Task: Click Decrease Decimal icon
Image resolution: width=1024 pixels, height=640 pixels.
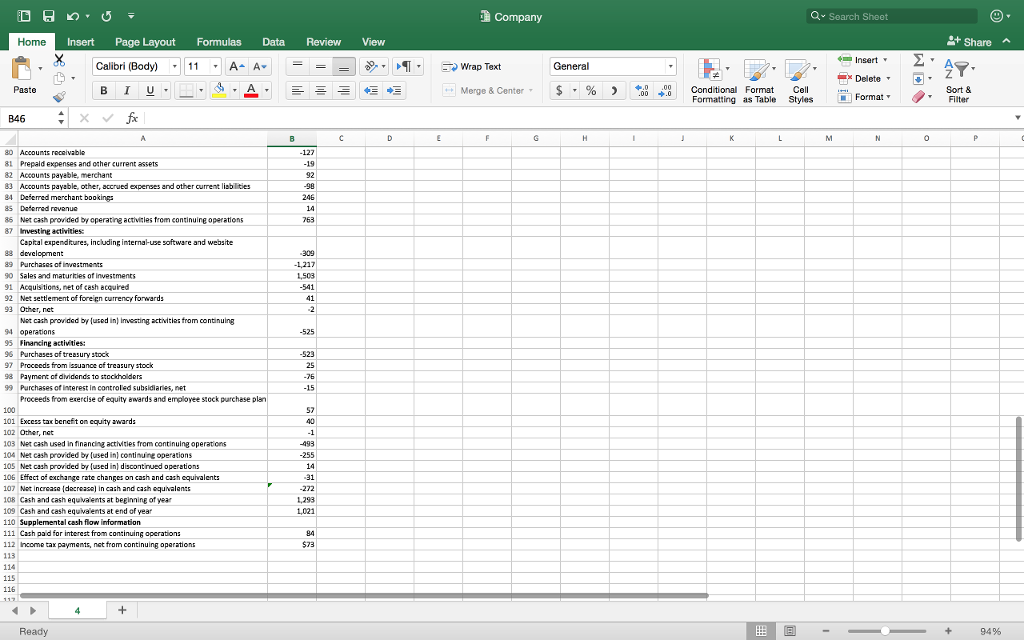Action: pos(665,90)
